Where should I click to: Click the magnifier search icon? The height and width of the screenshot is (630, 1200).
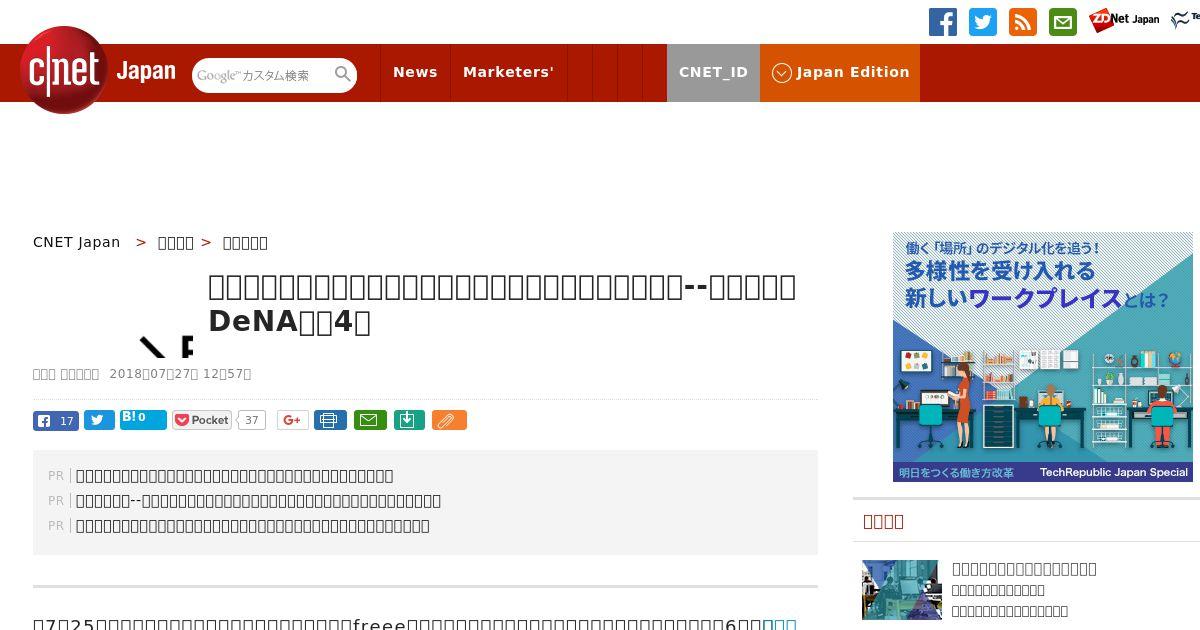[x=343, y=74]
